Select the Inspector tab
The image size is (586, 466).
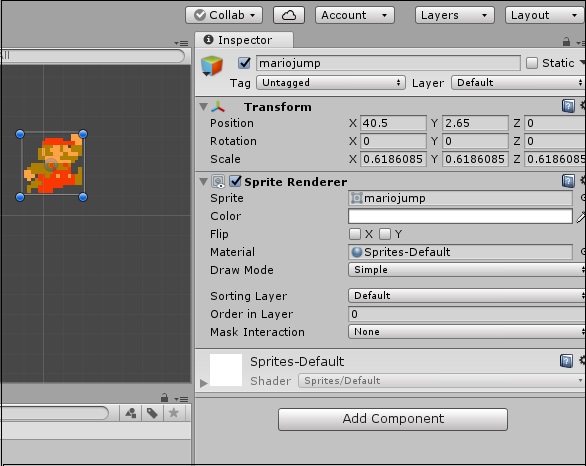[x=244, y=40]
